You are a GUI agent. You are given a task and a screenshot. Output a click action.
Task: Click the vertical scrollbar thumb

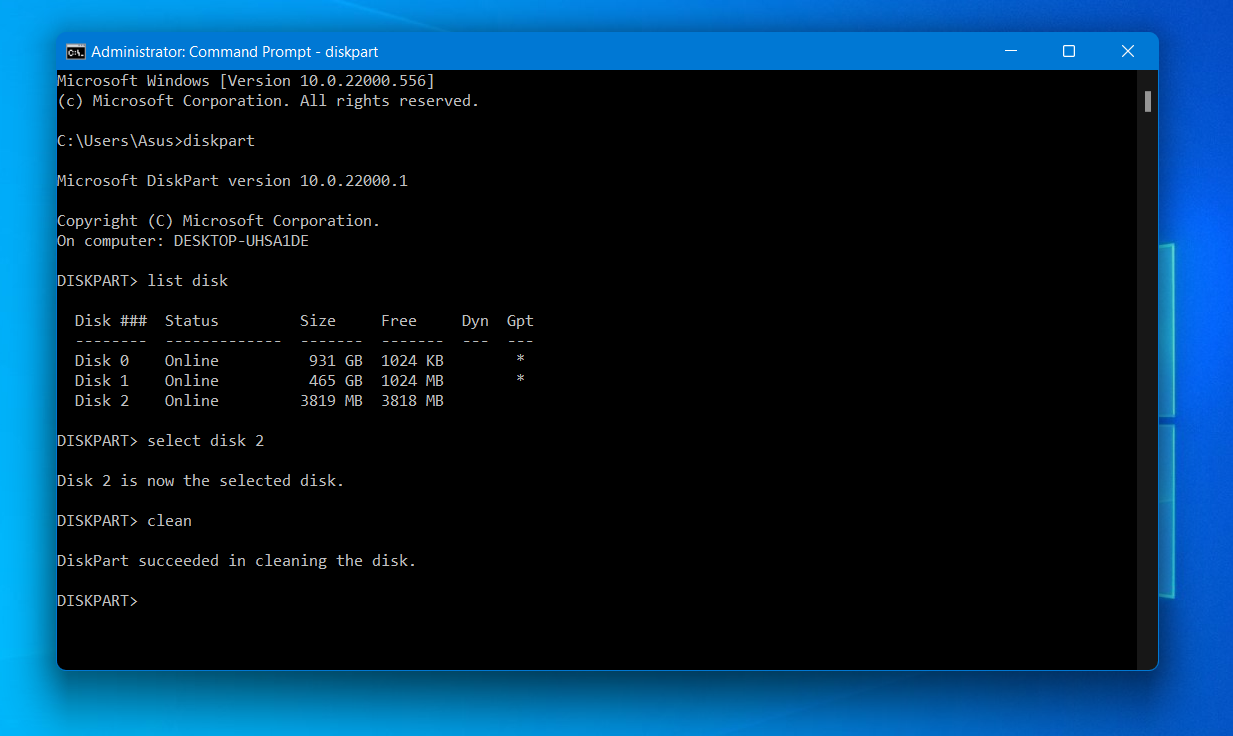(1148, 101)
